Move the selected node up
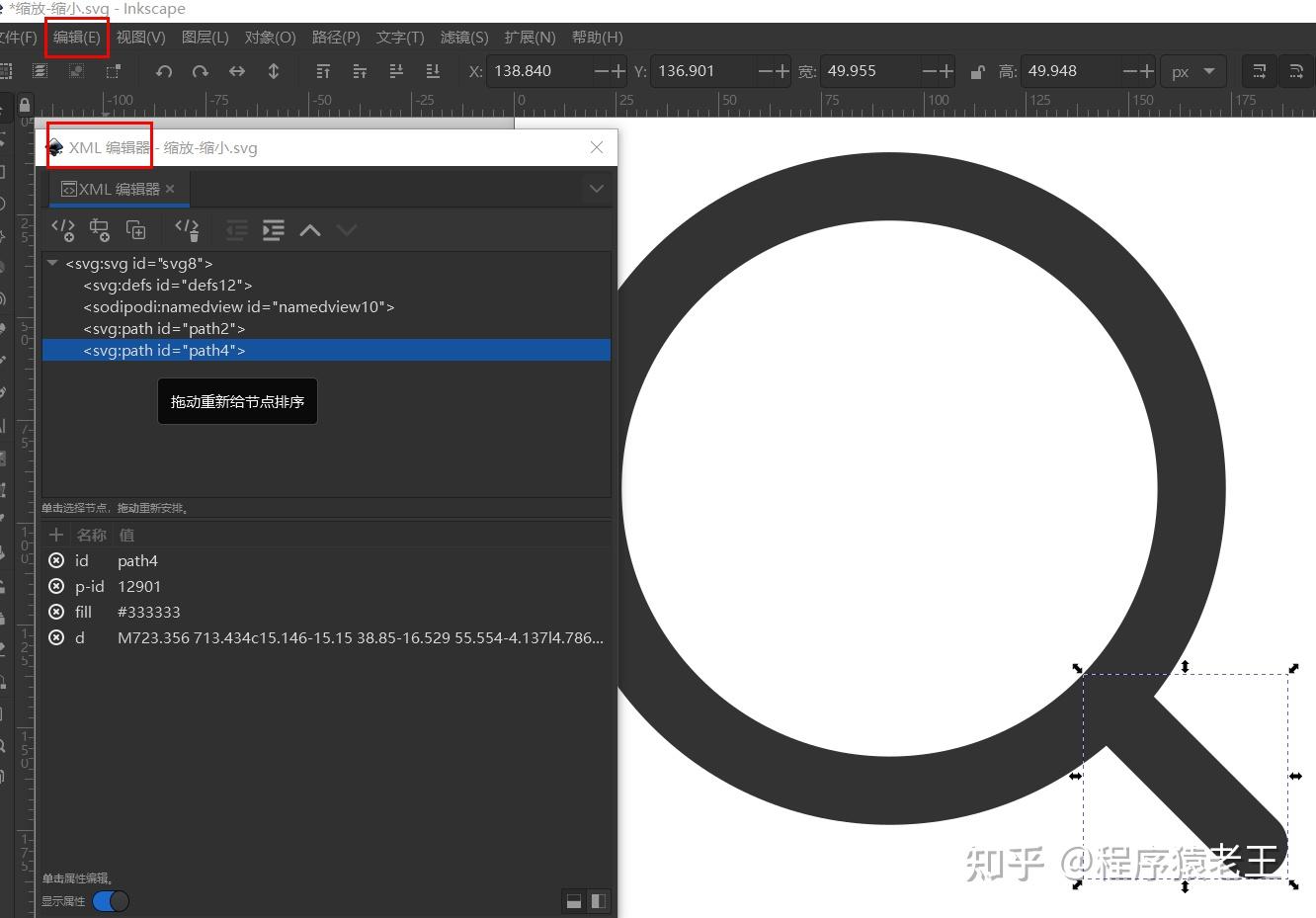The width and height of the screenshot is (1316, 918). (x=309, y=229)
